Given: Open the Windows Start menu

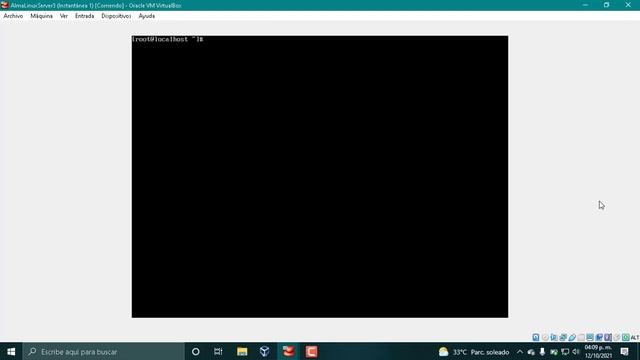Looking at the screenshot, I should pos(11,351).
